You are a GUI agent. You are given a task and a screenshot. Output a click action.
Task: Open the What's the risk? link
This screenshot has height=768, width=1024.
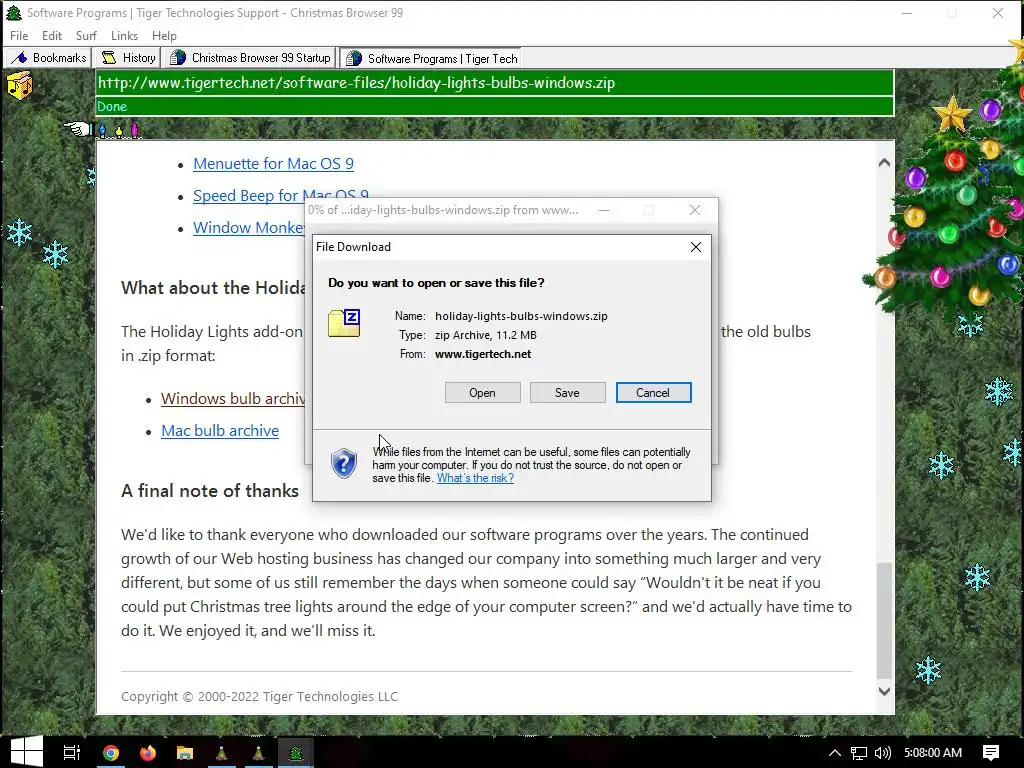tap(475, 478)
